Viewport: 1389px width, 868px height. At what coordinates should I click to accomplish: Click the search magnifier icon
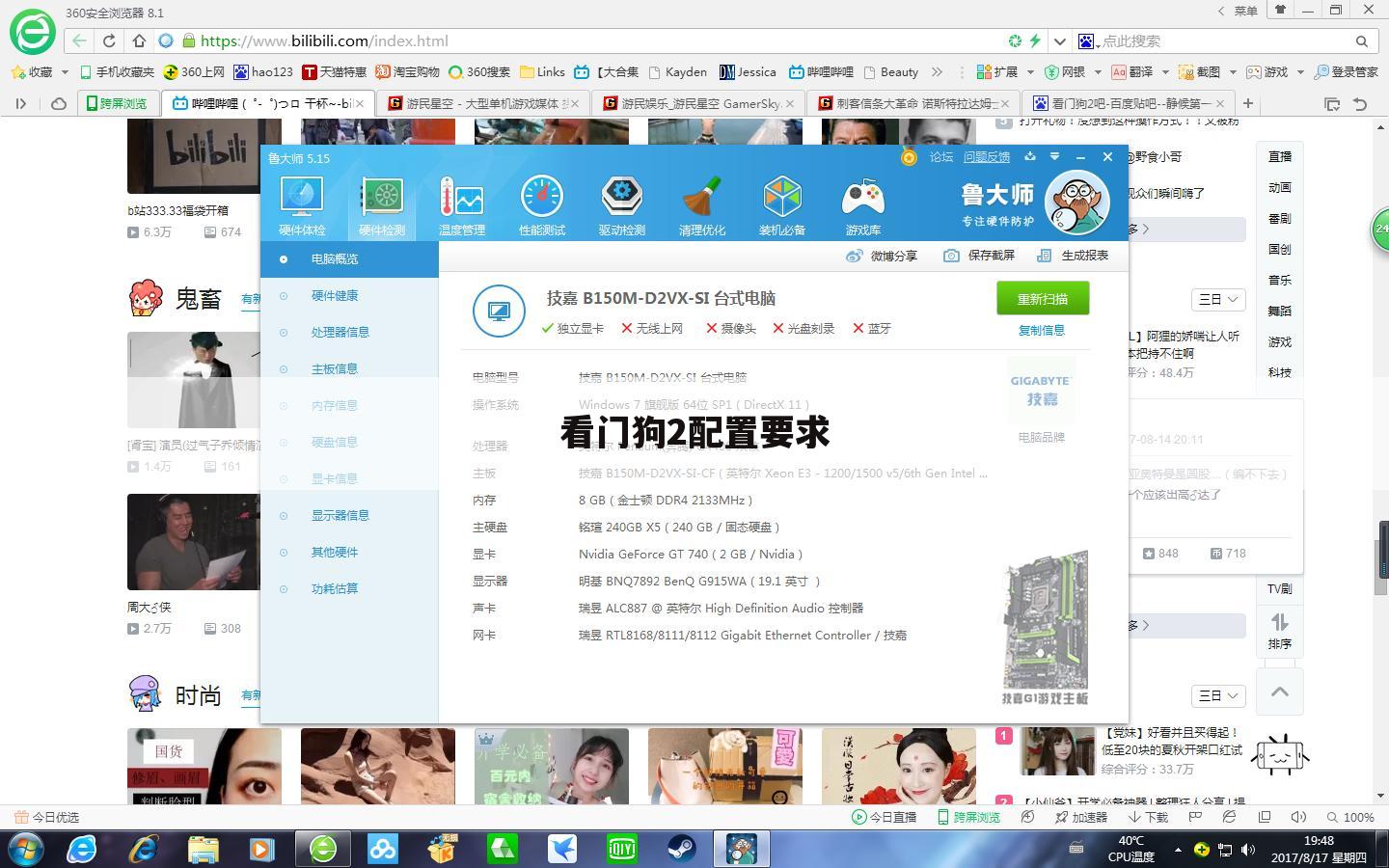pyautogui.click(x=1362, y=41)
